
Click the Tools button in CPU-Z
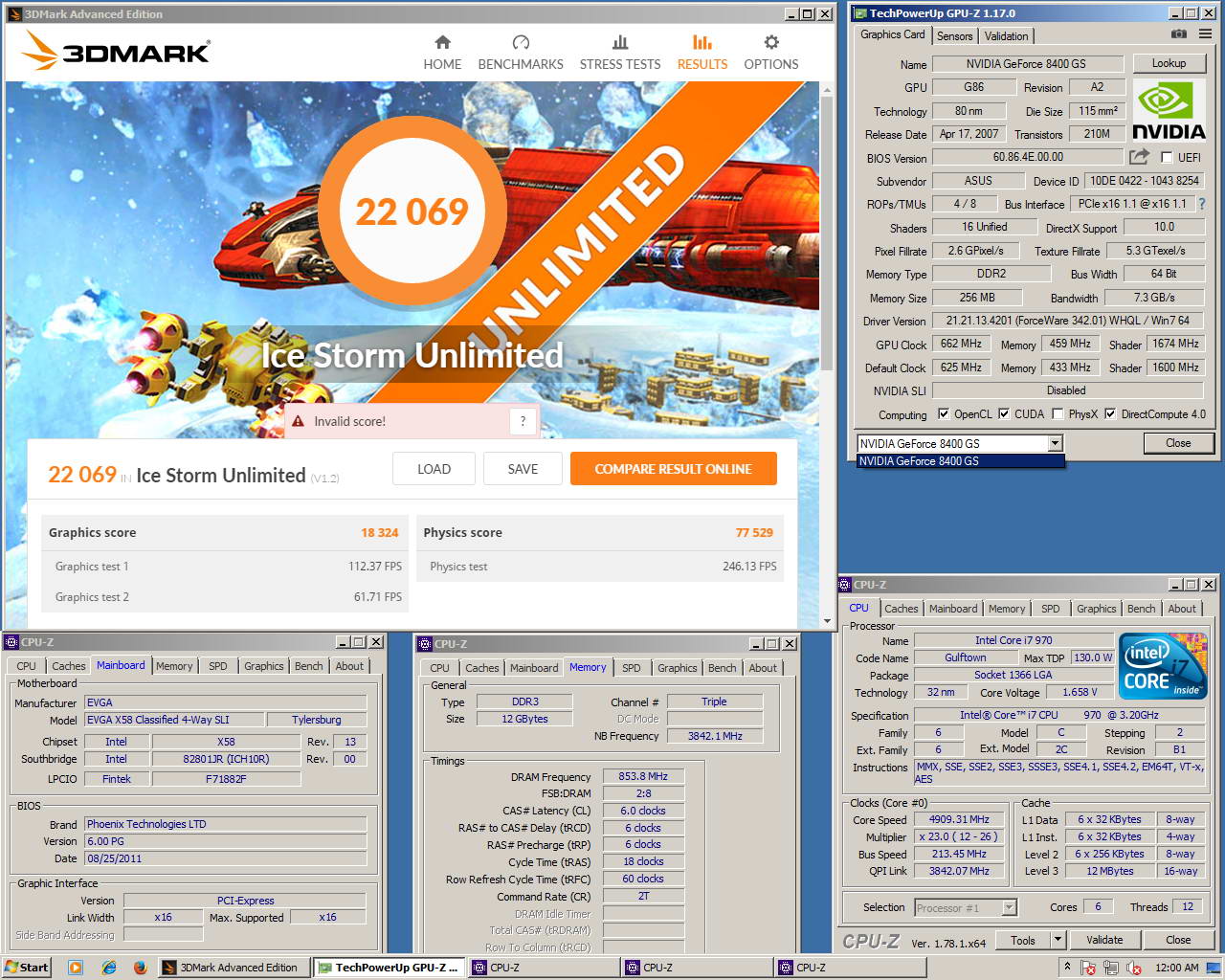click(x=1023, y=940)
